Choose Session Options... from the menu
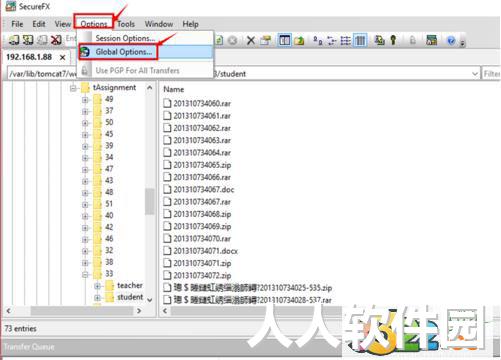Image resolution: width=501 pixels, height=360 pixels. (146, 38)
